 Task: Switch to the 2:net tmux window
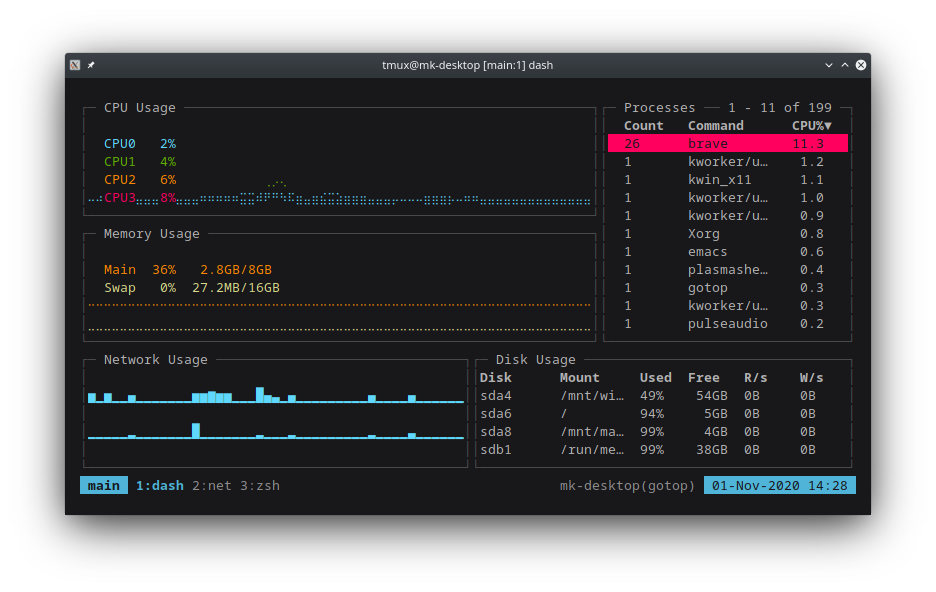pyautogui.click(x=211, y=486)
